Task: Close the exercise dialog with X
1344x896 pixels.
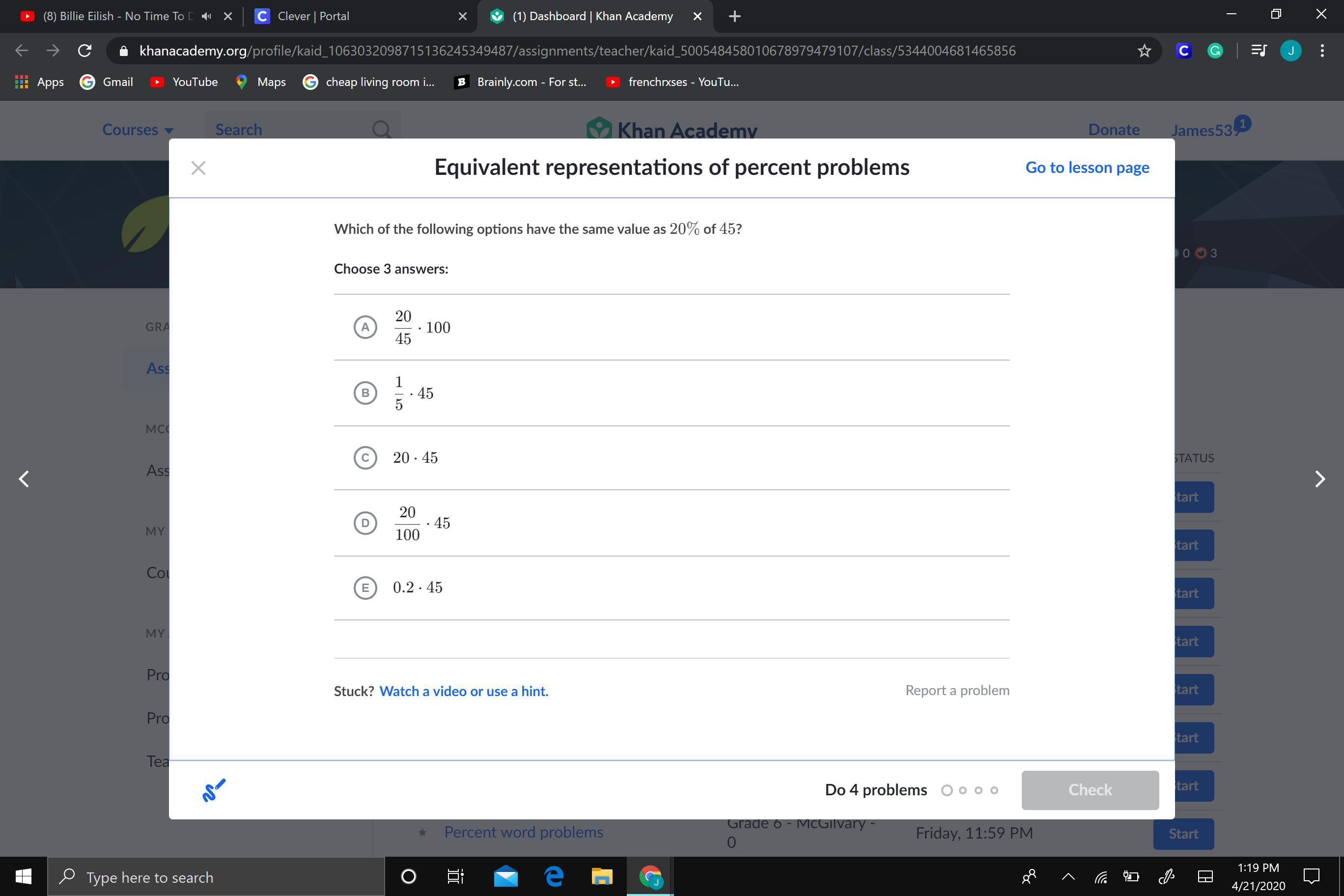Action: (198, 168)
